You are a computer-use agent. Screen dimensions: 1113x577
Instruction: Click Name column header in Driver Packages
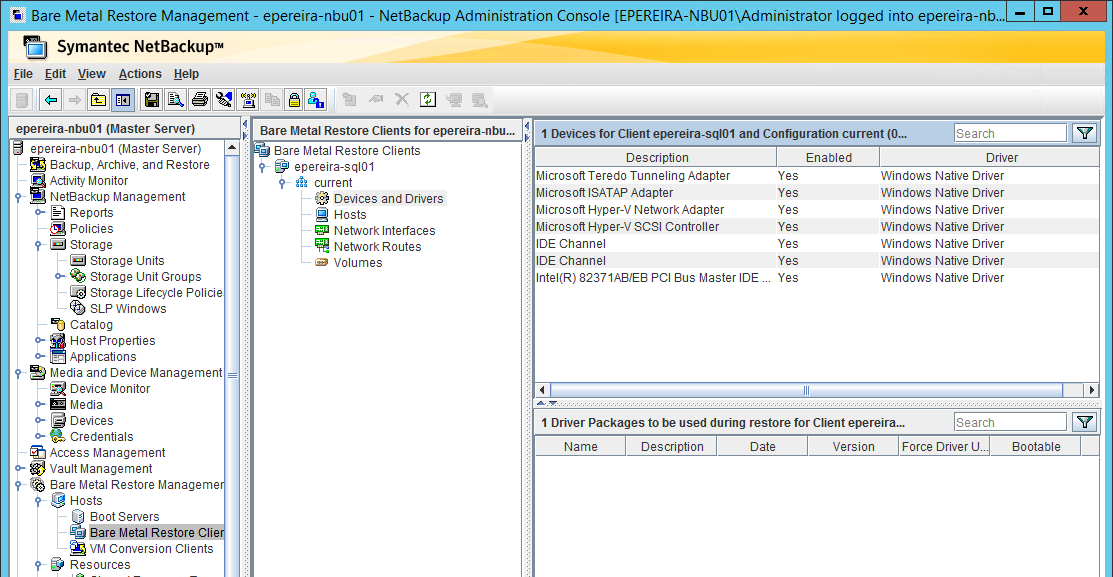(x=581, y=446)
